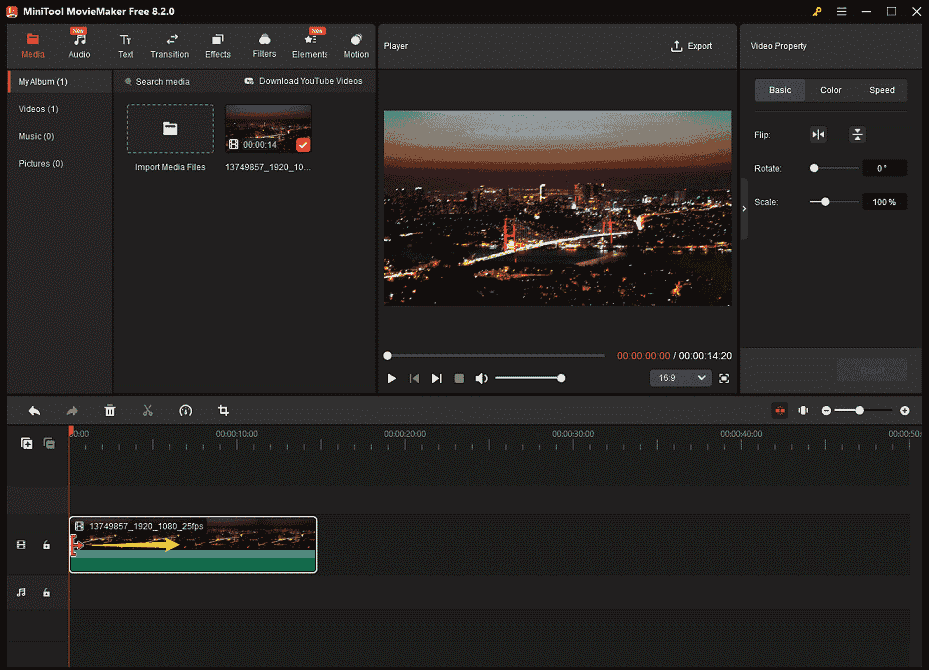Toggle the video track lock
The height and width of the screenshot is (670, 929).
46,545
